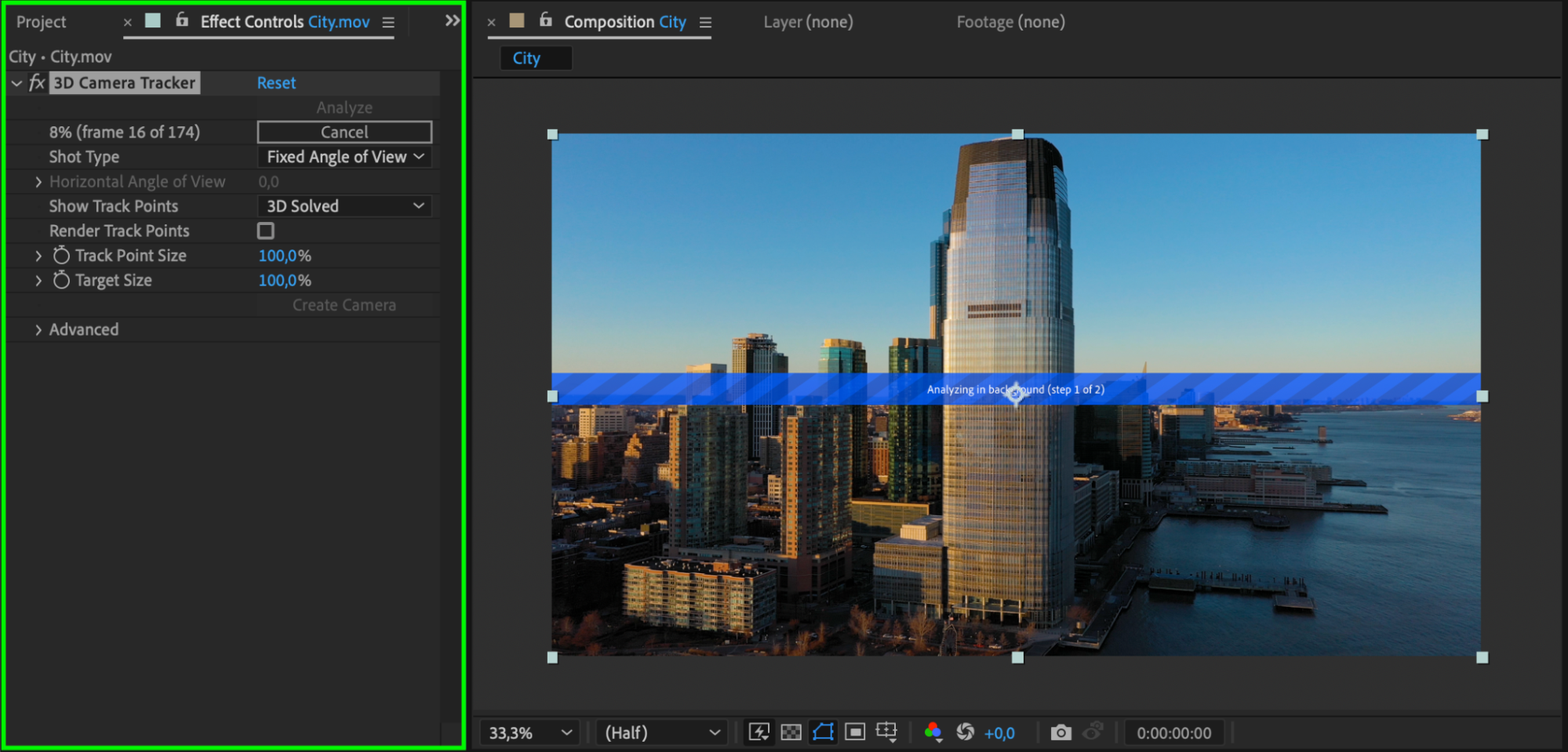Click the Track Point Size value
Image resolution: width=1568 pixels, height=752 pixels.
284,256
